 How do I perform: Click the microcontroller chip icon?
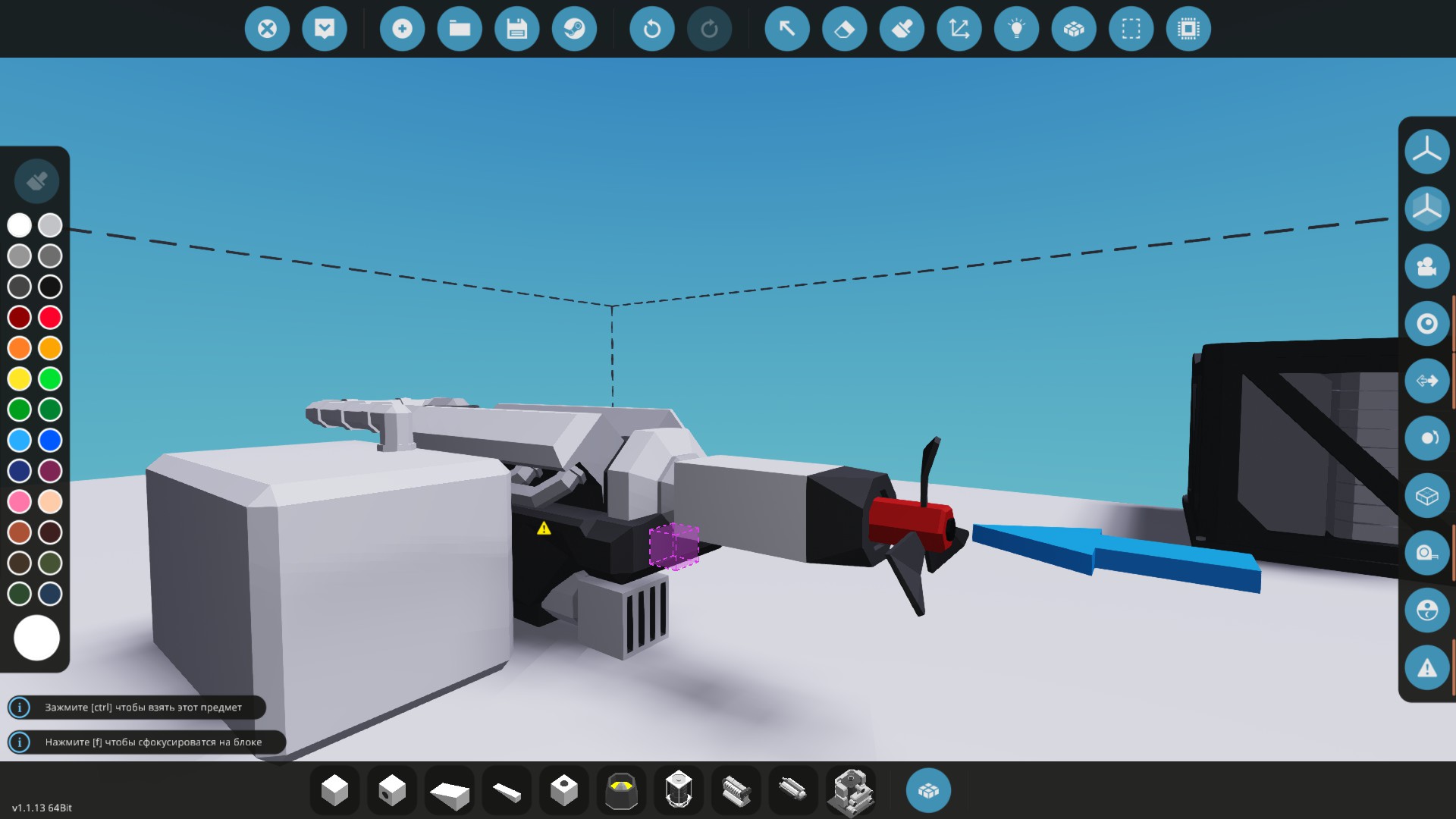pos(1188,29)
